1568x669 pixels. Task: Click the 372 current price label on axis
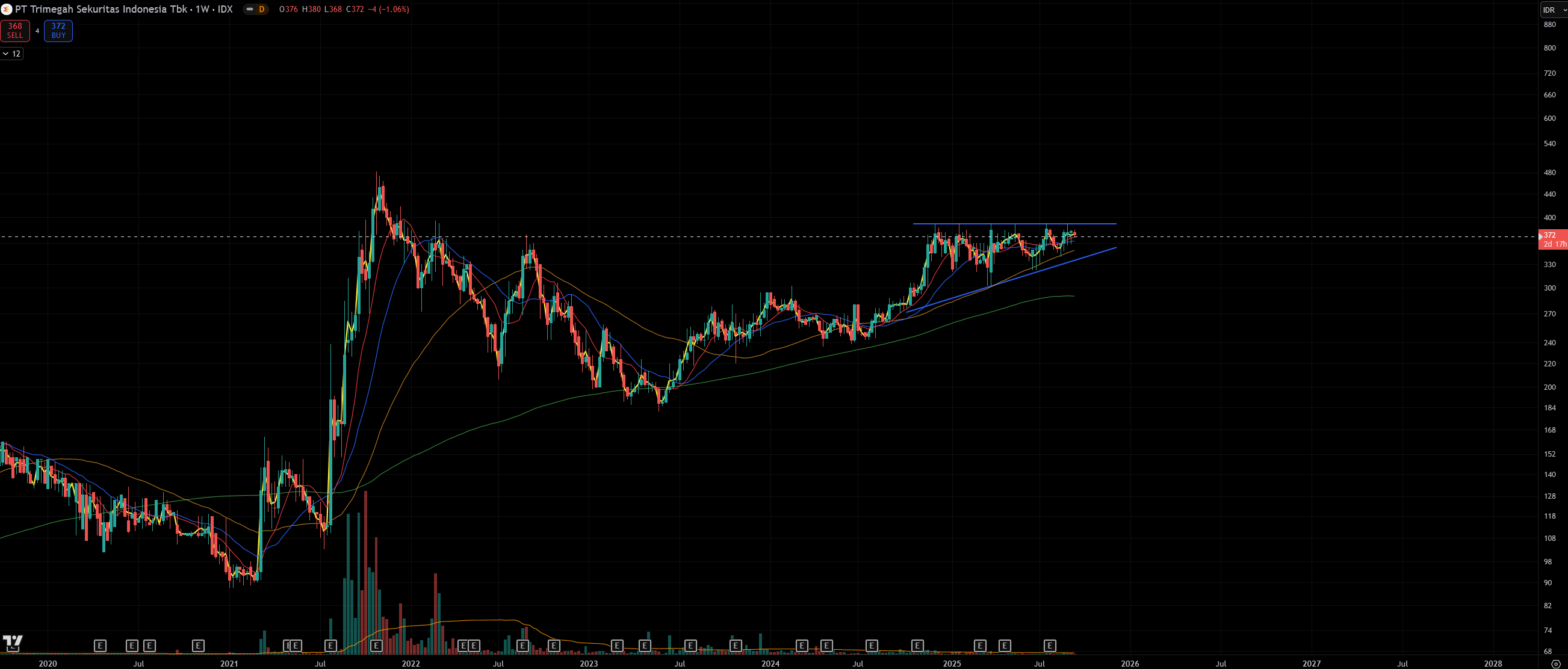(x=1552, y=235)
